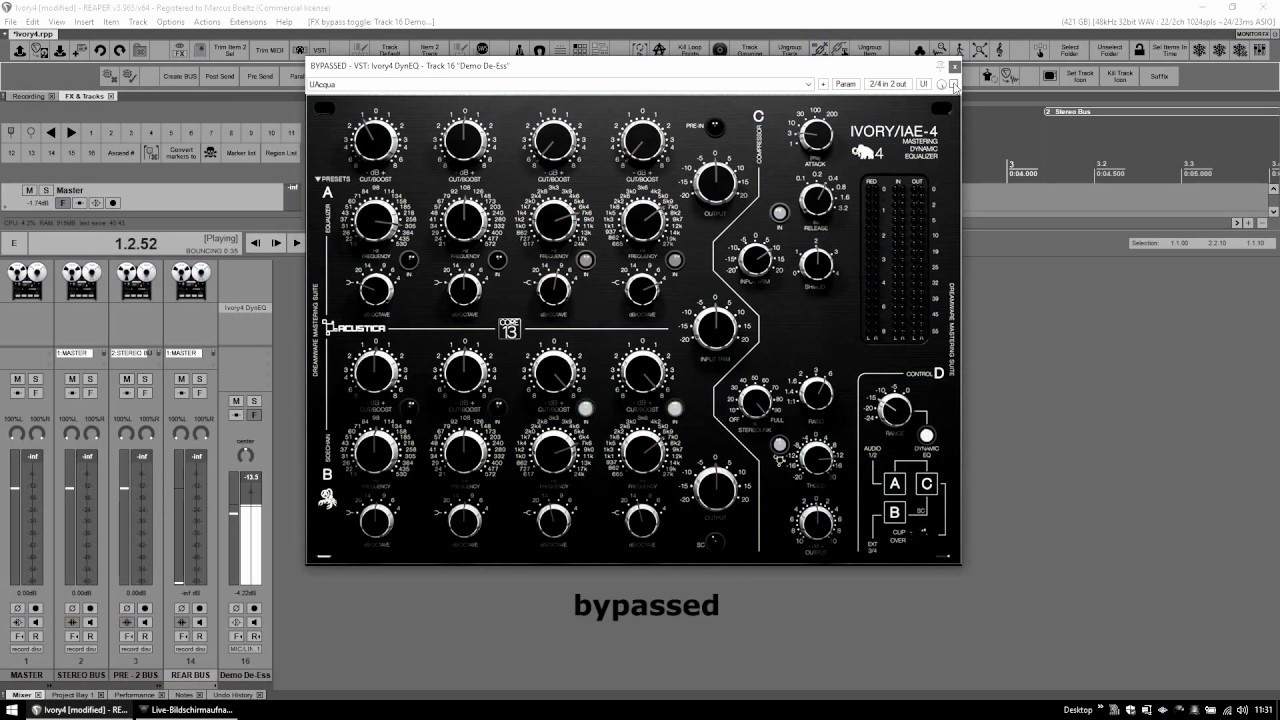This screenshot has width=1280, height=720.
Task: Open the MONITOR FX button at top right
Action: pyautogui.click(x=1252, y=34)
